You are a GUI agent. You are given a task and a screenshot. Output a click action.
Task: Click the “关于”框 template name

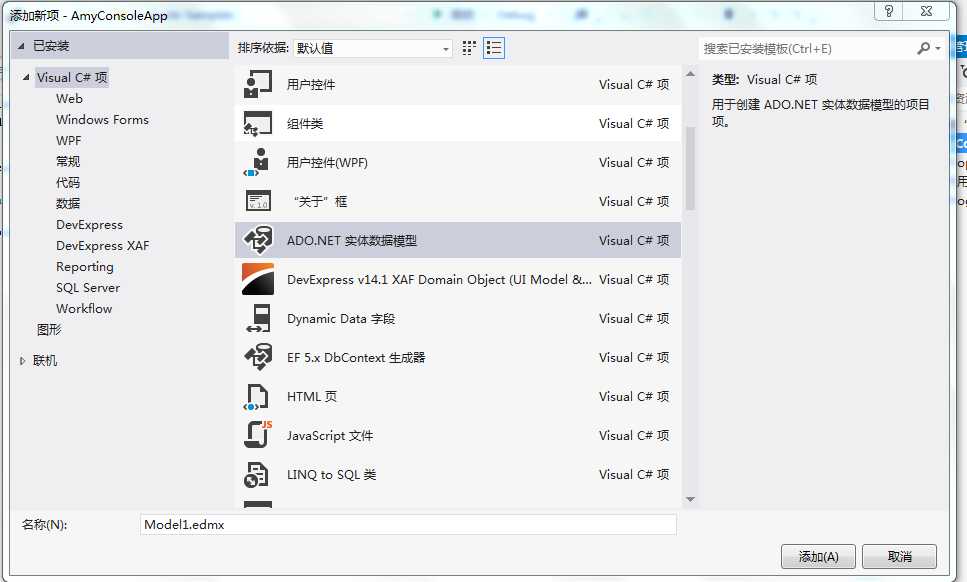[x=320, y=201]
